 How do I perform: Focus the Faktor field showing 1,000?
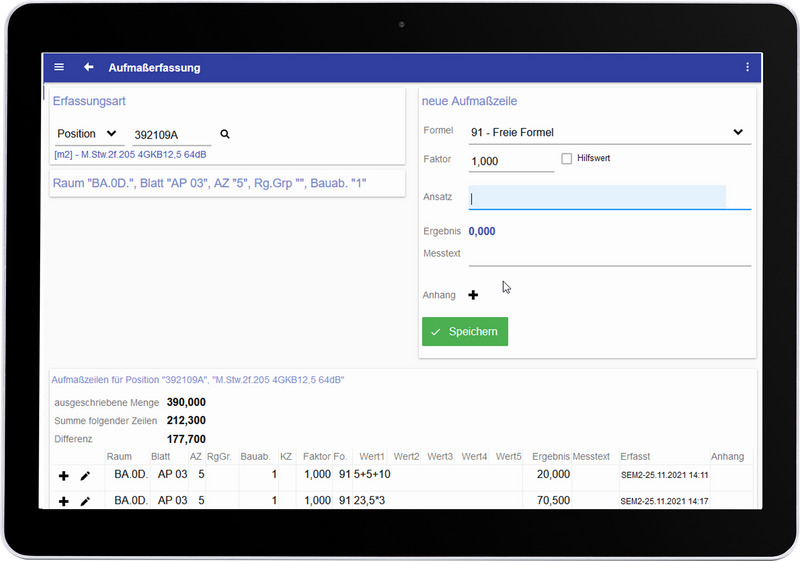point(510,161)
